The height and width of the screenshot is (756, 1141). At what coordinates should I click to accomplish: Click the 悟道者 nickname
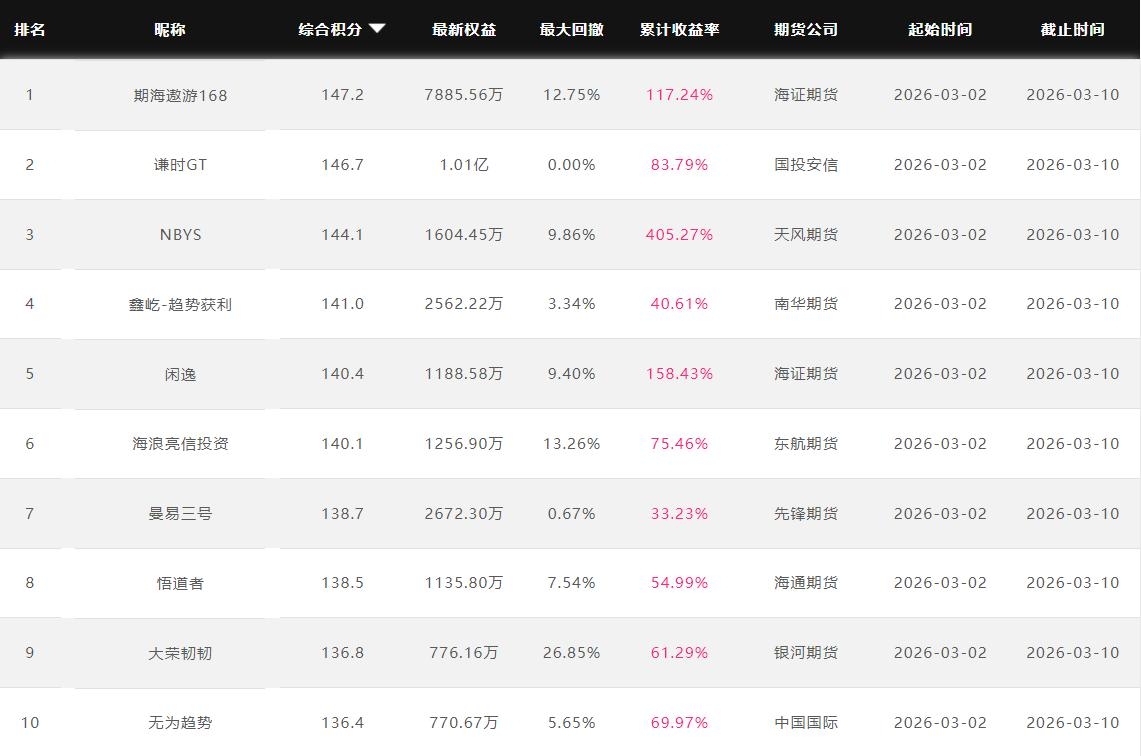tap(180, 583)
